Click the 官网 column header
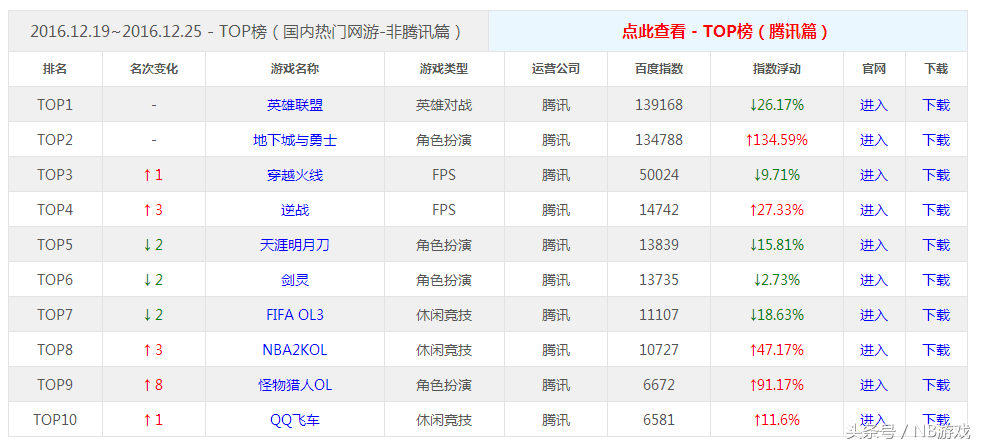The image size is (981, 446). 874,69
